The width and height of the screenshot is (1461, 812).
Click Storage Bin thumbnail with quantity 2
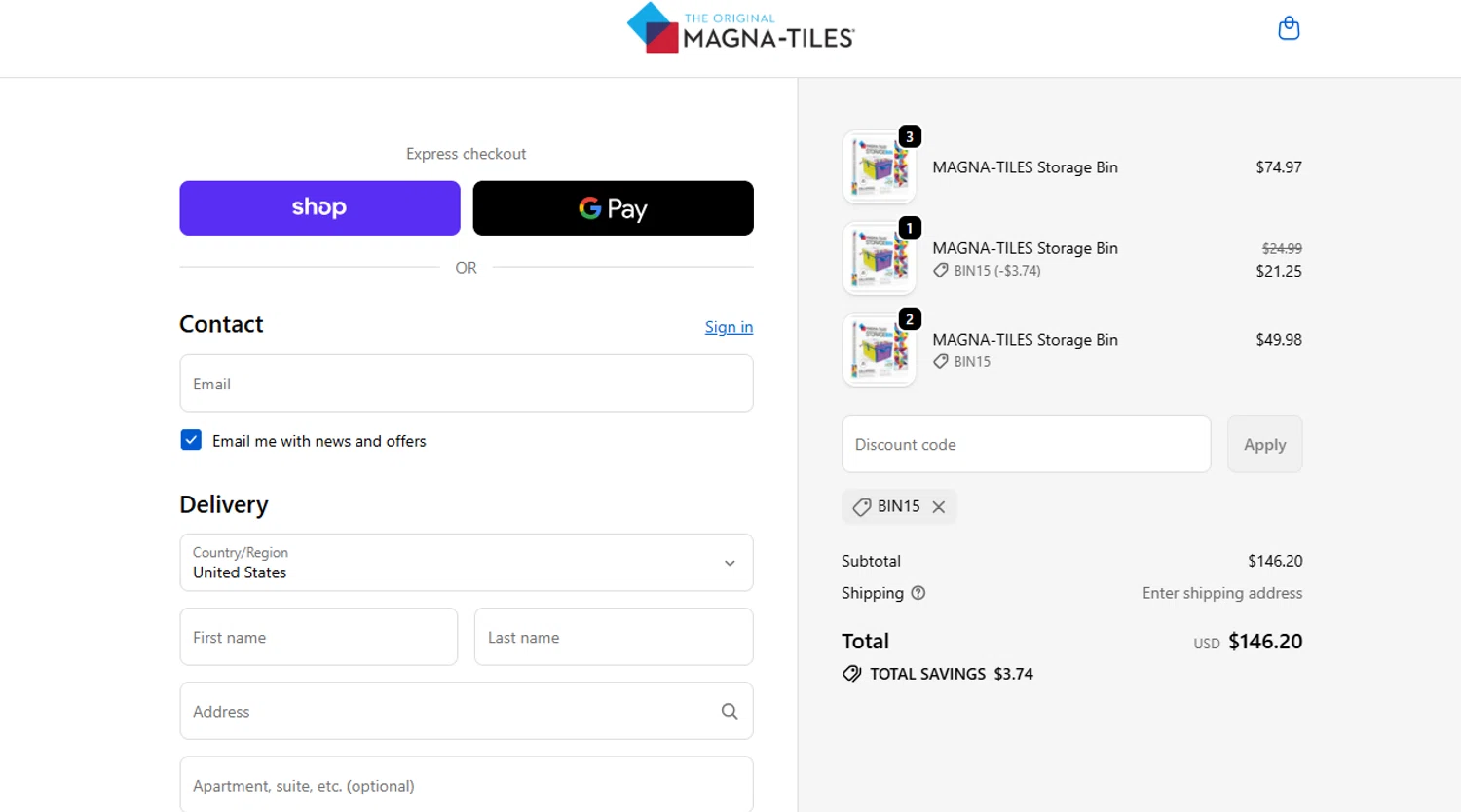[x=879, y=350]
